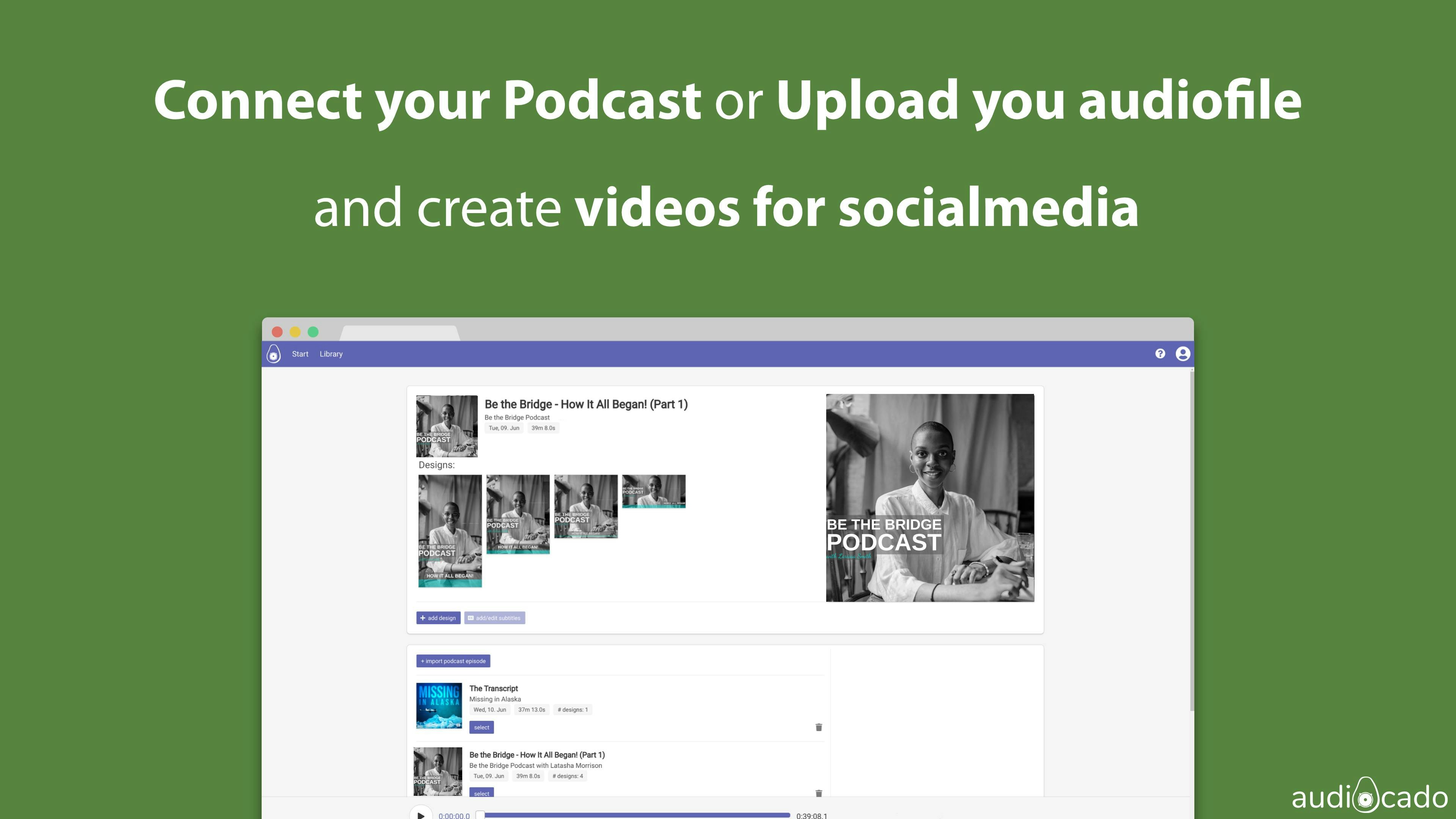Delete Be the Bridge episode with trash icon
The width and height of the screenshot is (1456, 819).
point(819,794)
